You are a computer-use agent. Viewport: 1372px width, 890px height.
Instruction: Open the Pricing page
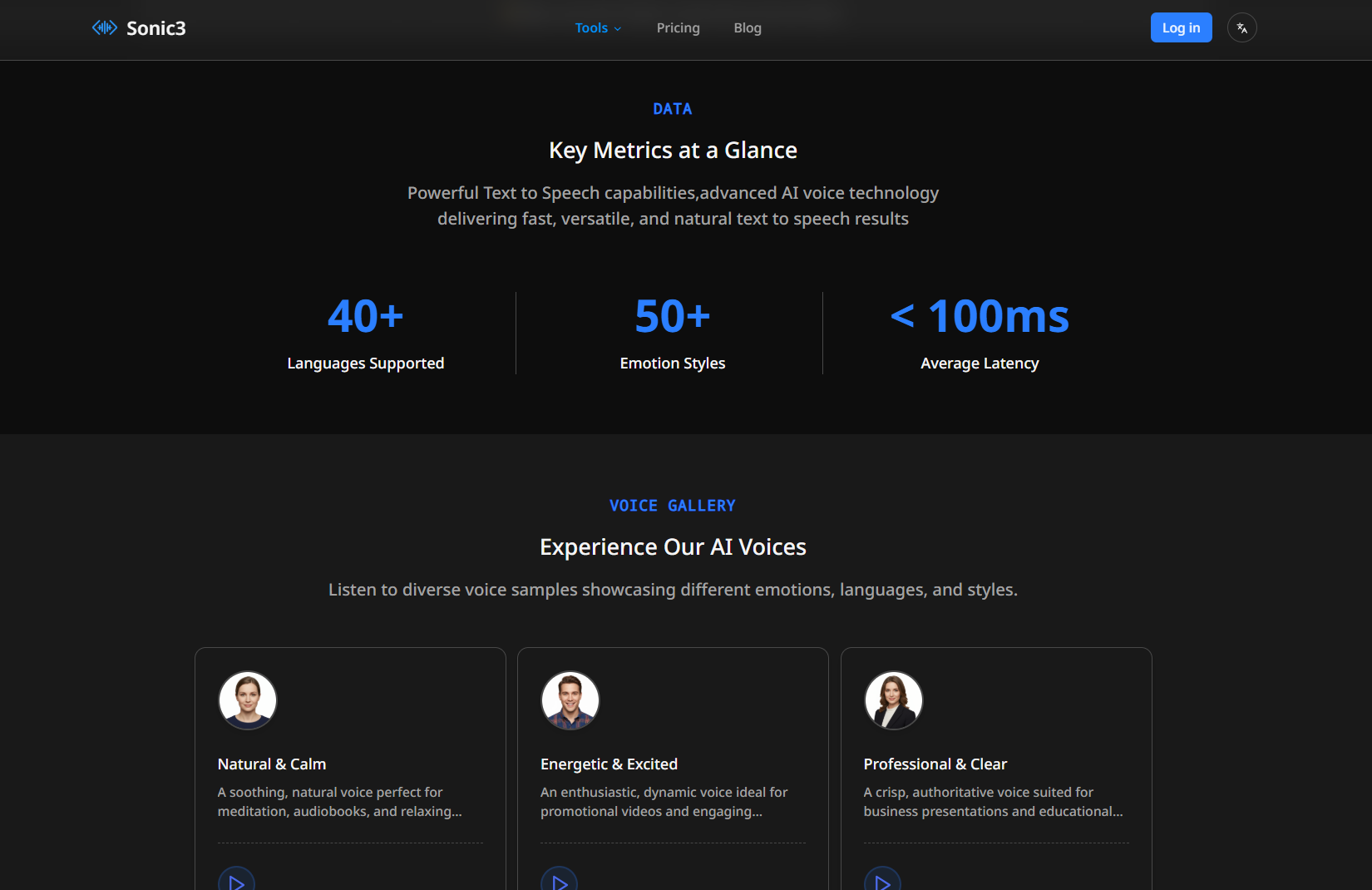tap(679, 28)
